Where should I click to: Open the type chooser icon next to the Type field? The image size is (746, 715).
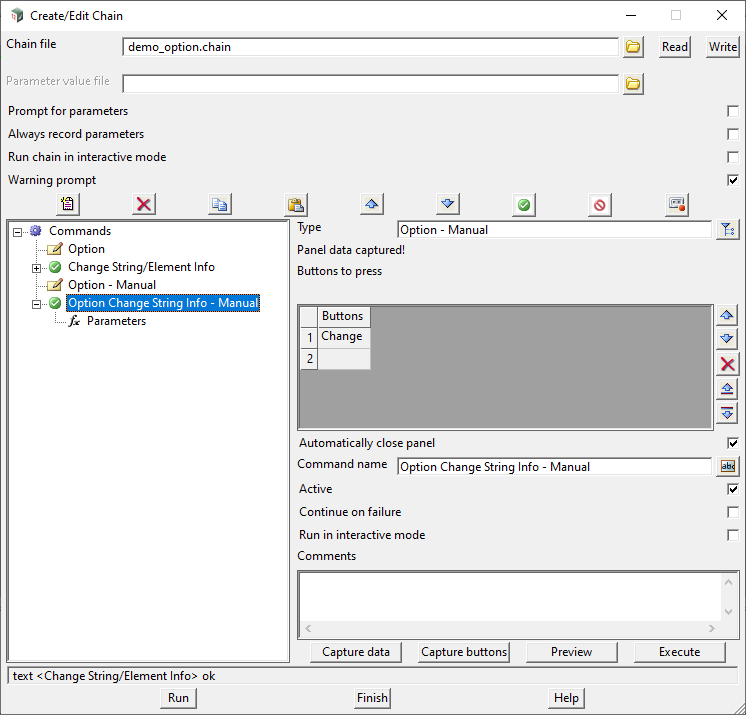point(727,230)
